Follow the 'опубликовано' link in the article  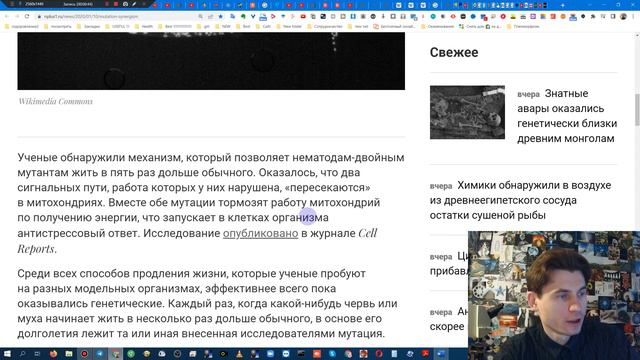tap(260, 233)
